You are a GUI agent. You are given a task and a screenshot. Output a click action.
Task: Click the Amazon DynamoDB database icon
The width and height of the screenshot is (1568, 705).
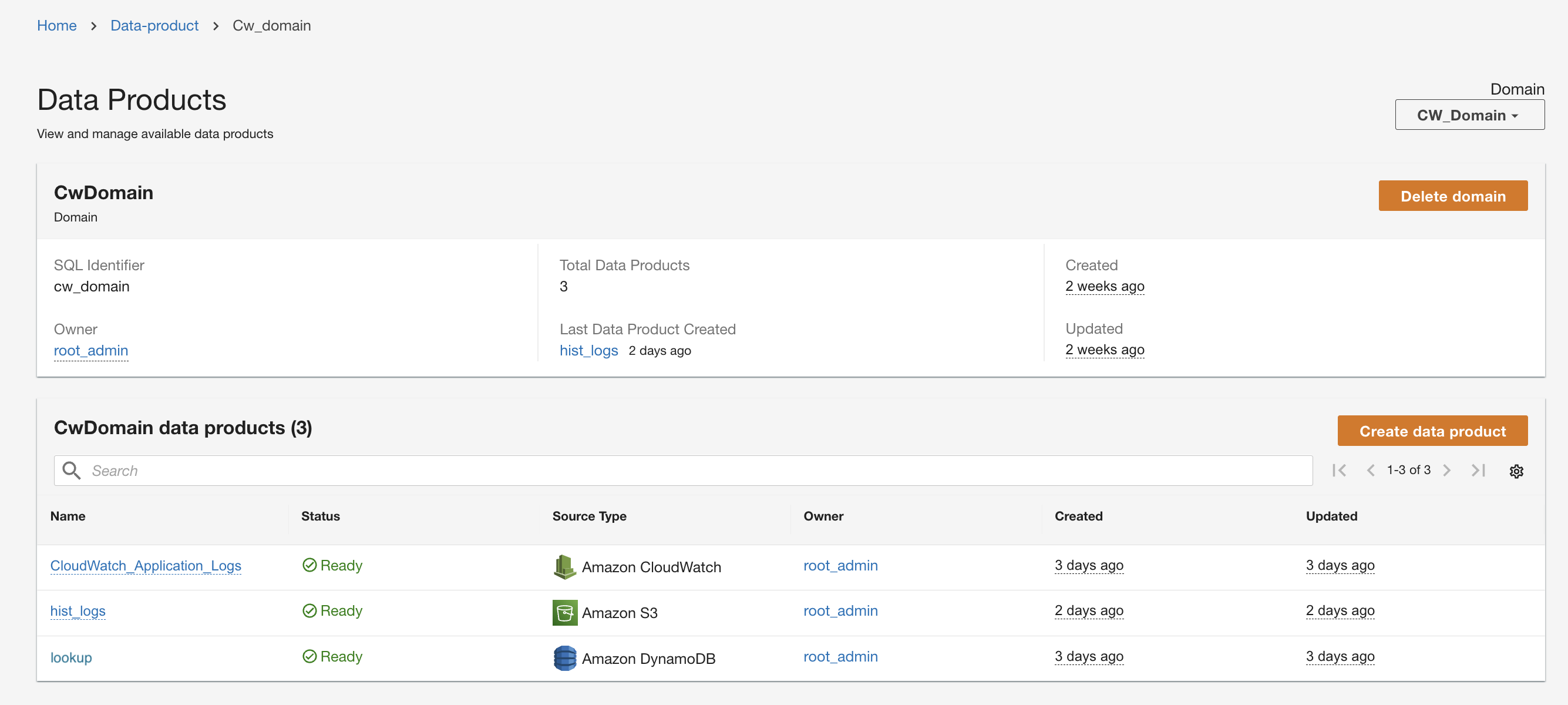(564, 657)
